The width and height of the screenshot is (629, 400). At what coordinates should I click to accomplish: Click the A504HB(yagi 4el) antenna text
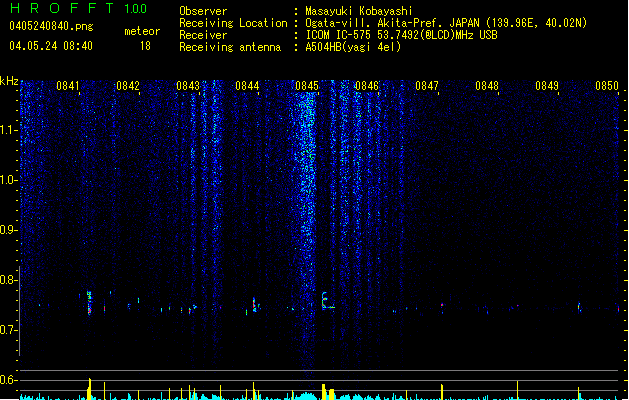pyautogui.click(x=353, y=47)
